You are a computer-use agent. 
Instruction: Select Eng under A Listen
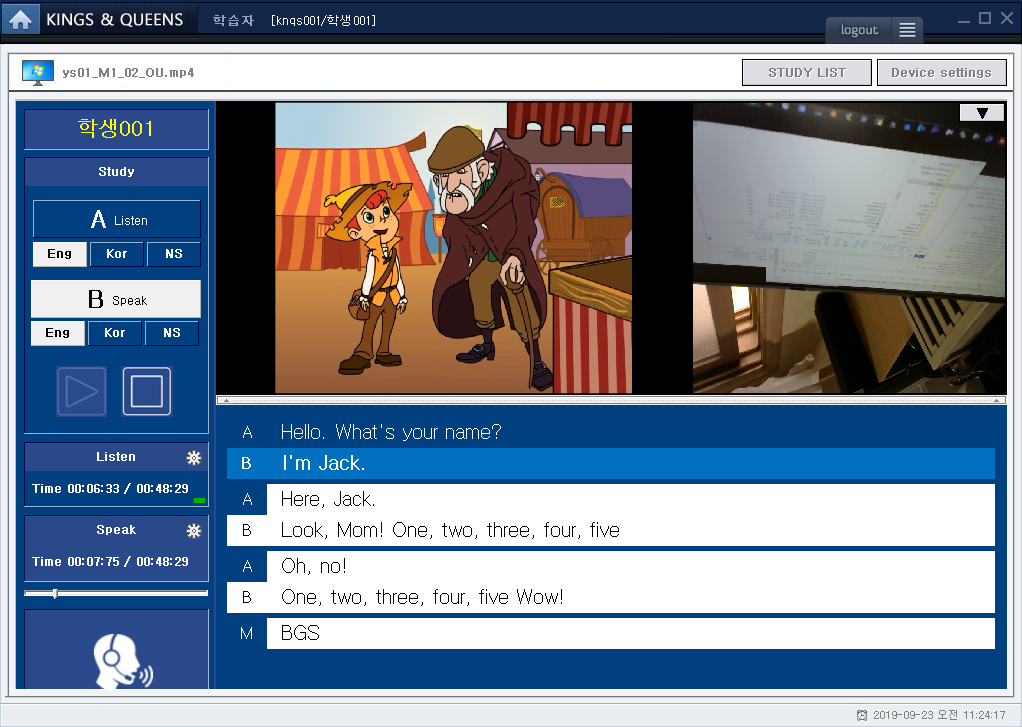(x=59, y=254)
